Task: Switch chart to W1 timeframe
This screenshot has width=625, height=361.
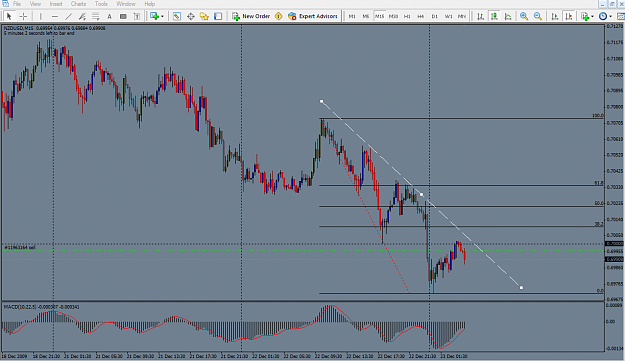Action: (x=448, y=16)
